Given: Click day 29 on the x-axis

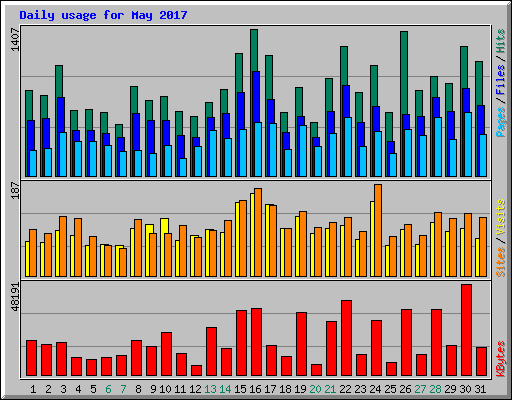Looking at the screenshot, I should coord(450,389).
